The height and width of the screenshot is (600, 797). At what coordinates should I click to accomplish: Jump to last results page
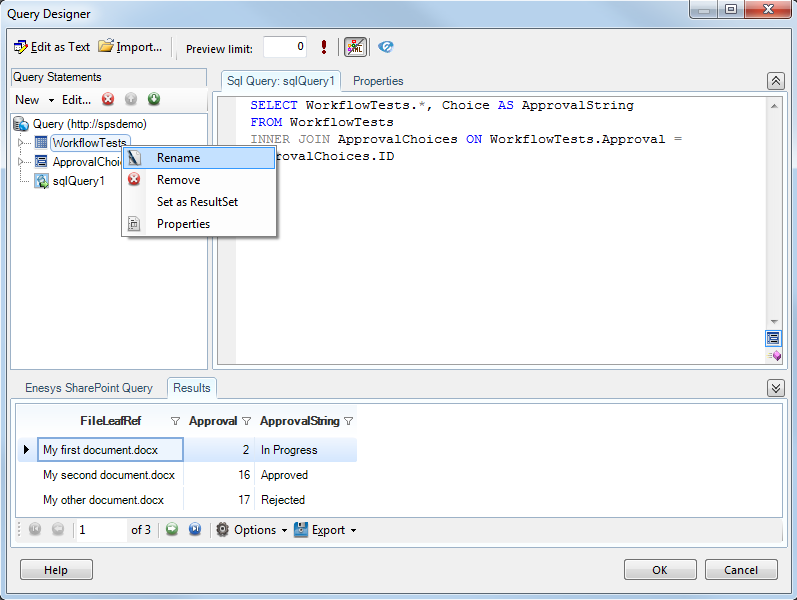195,530
